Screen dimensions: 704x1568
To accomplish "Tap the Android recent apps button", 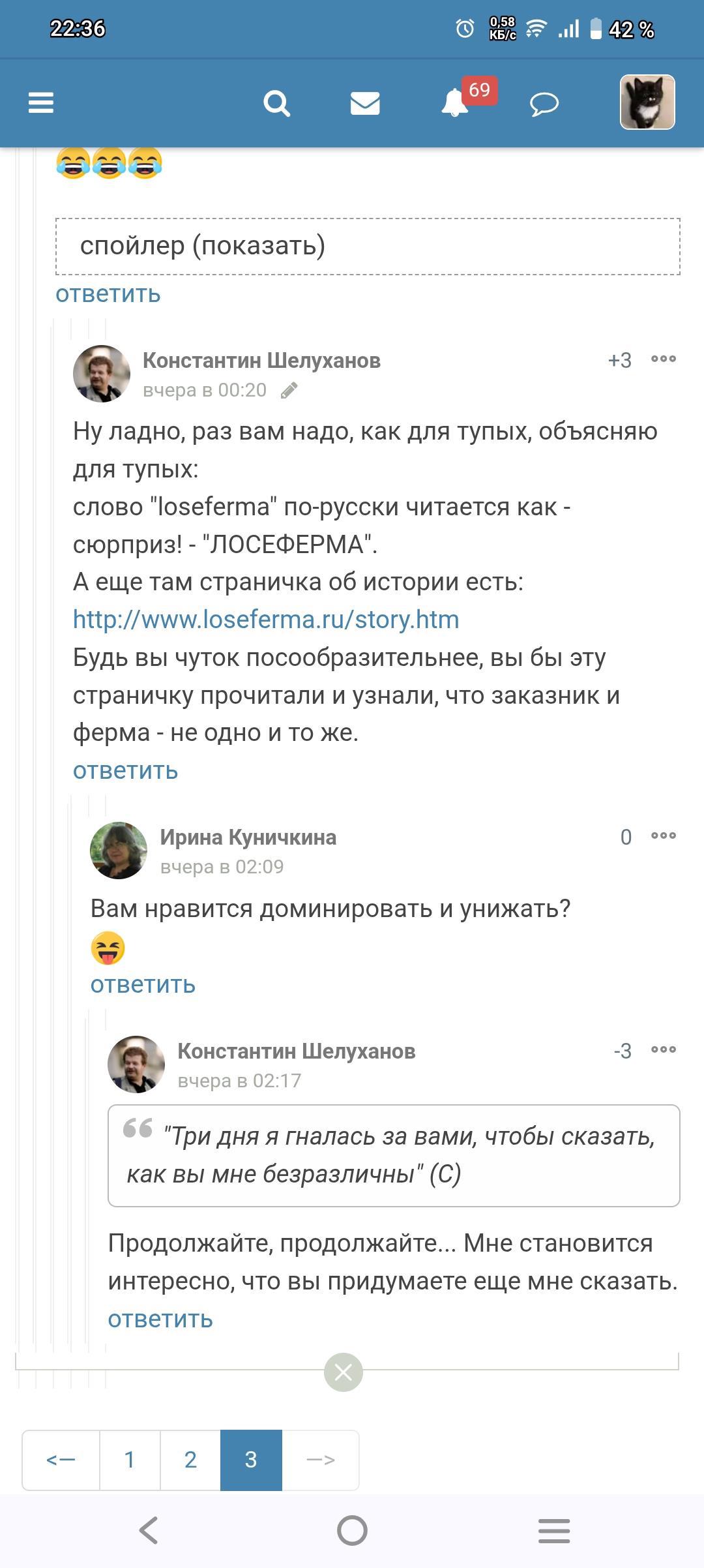I will pyautogui.click(x=554, y=1530).
